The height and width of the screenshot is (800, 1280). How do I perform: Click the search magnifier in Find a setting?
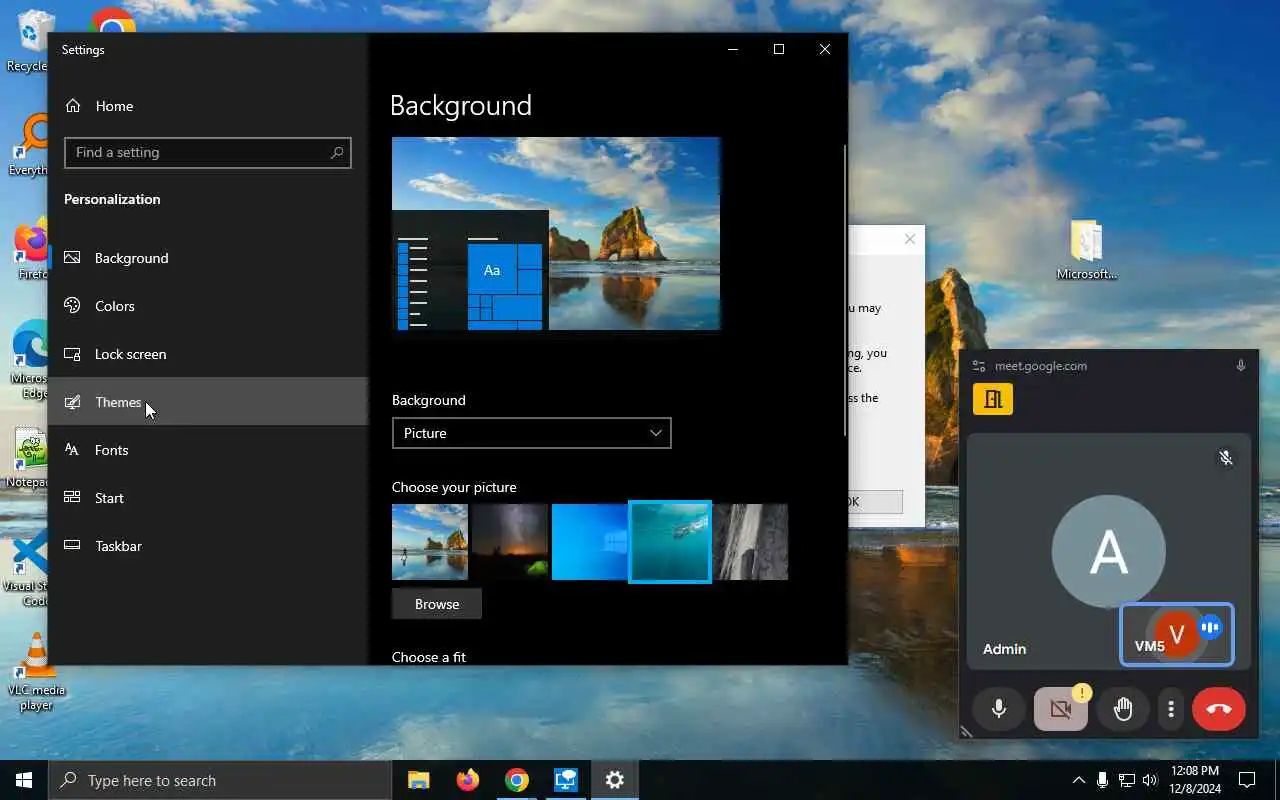337,152
